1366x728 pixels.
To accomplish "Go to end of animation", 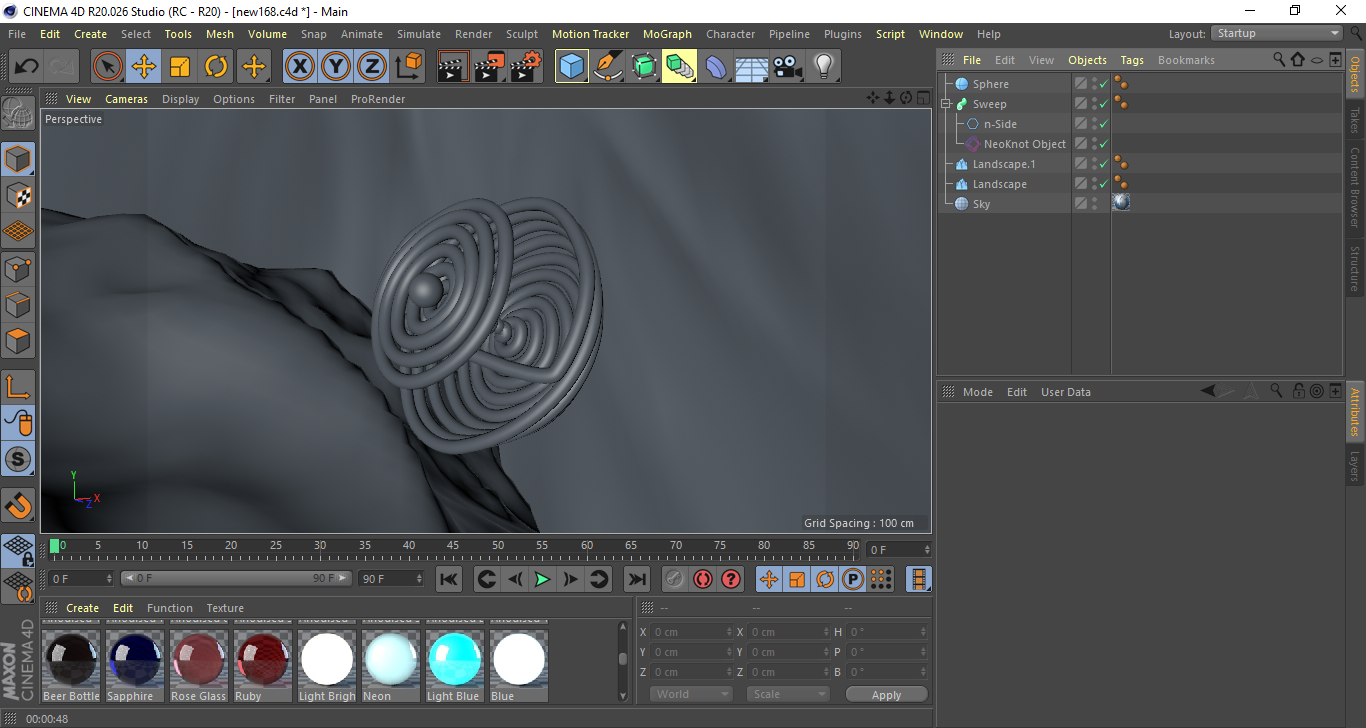I will coord(636,579).
